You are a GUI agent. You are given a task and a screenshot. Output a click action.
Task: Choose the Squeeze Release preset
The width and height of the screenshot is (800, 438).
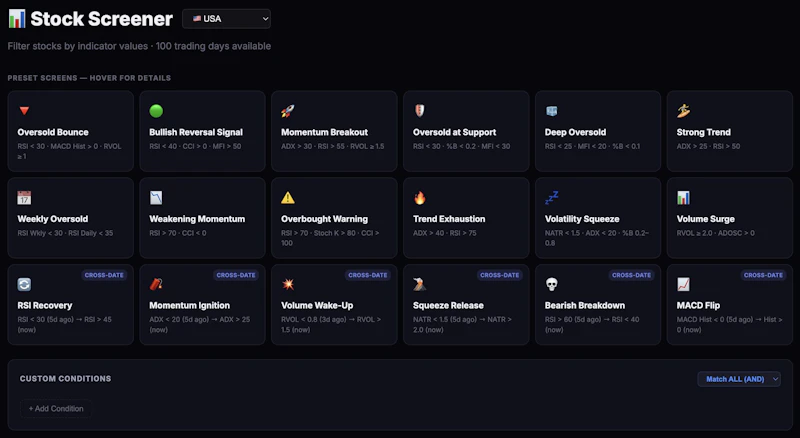[466, 305]
